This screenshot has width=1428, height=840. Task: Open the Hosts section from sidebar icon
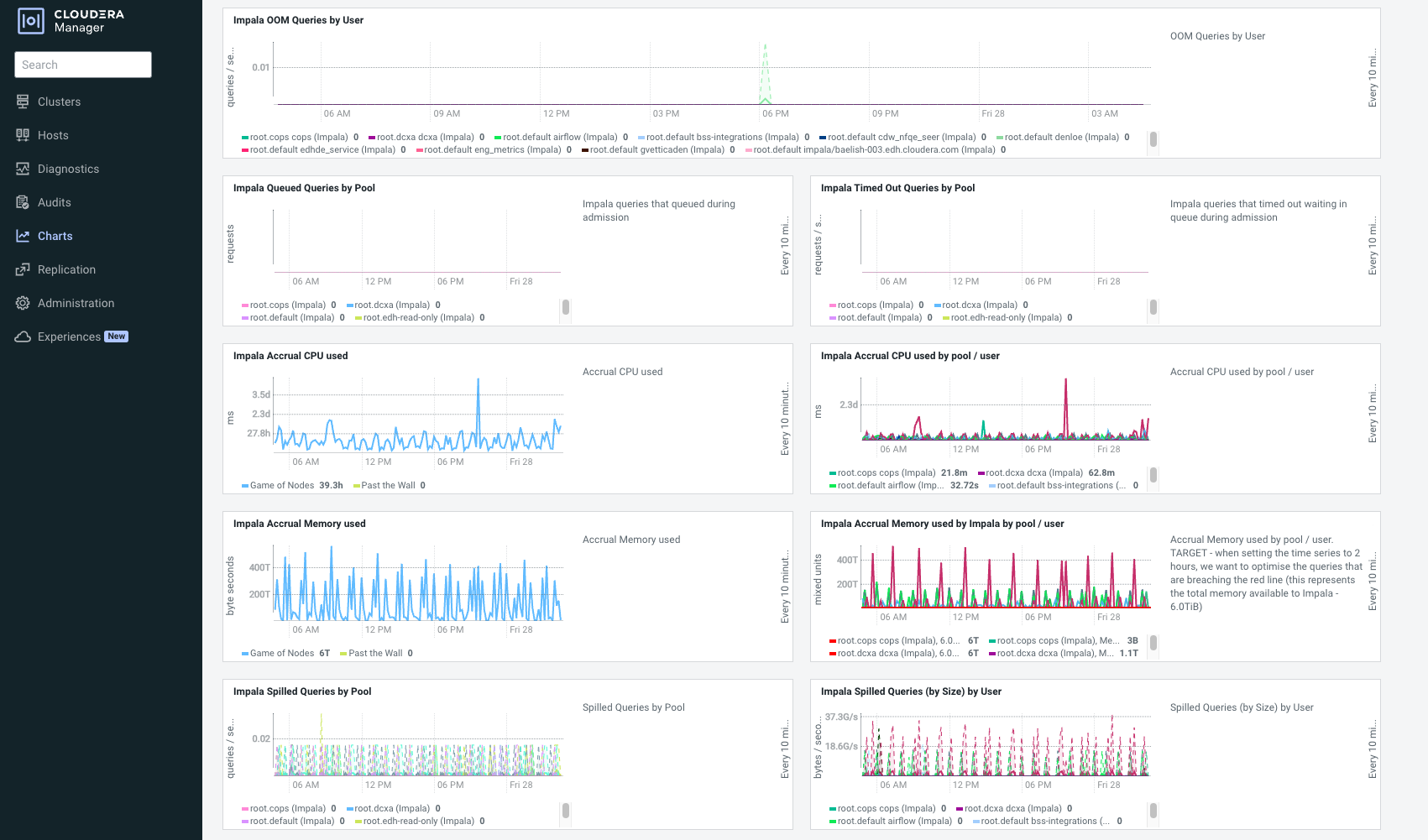point(23,135)
